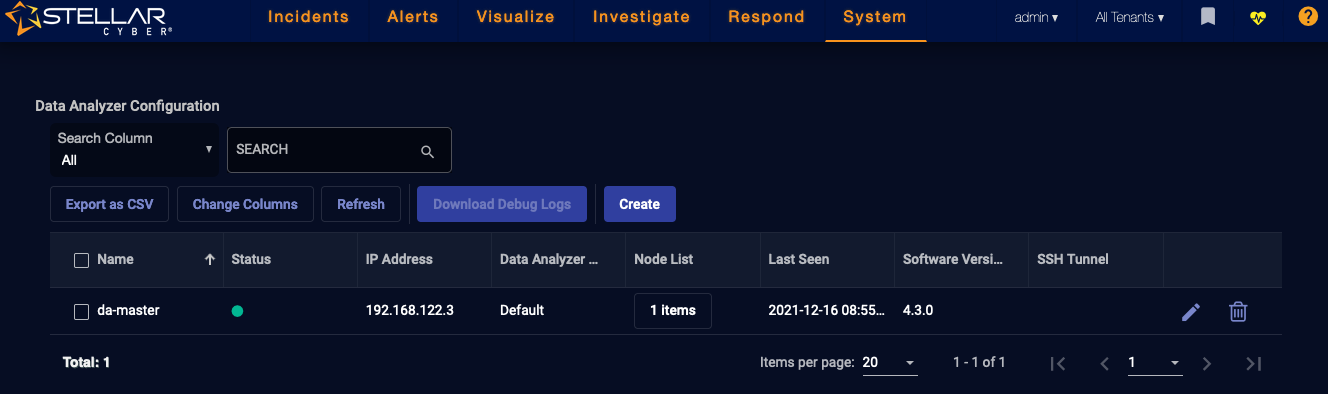Open the system health heartbeat icon
Viewport: 1328px width, 394px height.
(x=1258, y=17)
